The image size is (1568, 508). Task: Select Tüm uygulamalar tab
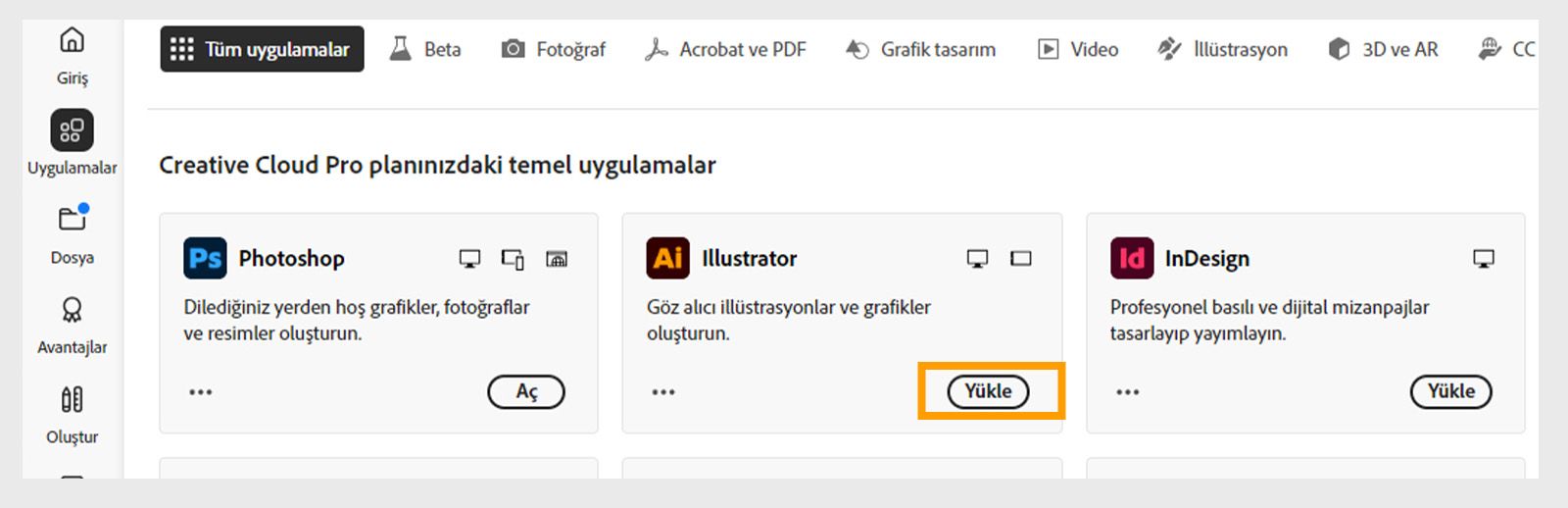[x=262, y=49]
